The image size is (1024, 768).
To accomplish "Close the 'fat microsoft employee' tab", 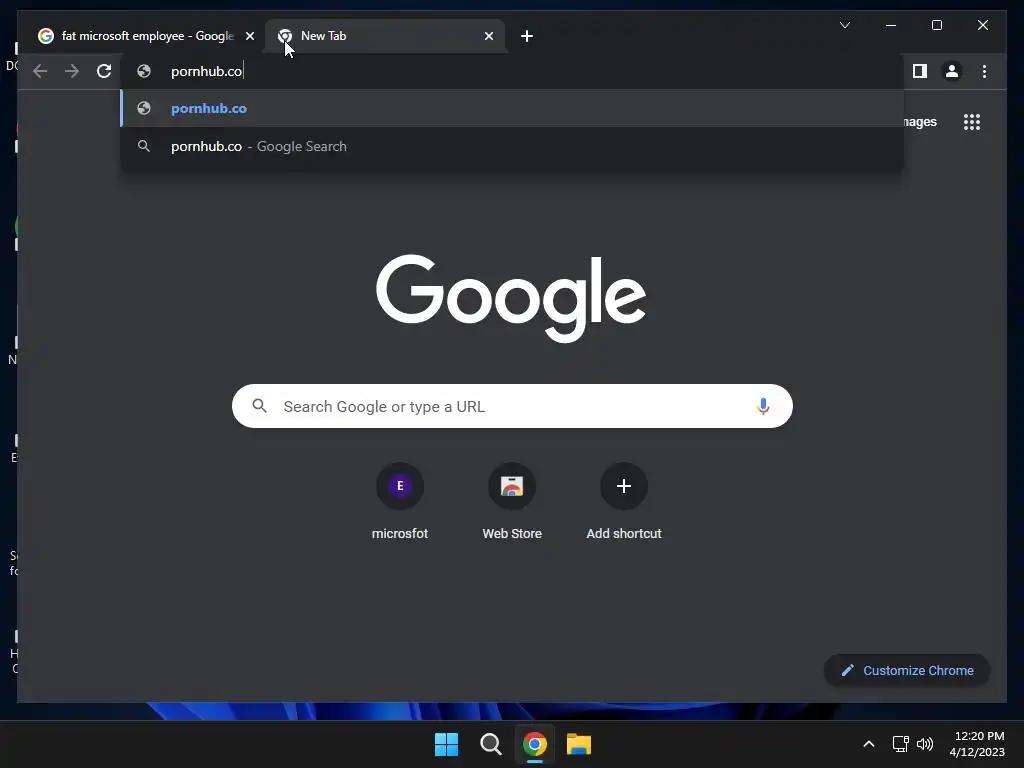I will click(x=249, y=36).
